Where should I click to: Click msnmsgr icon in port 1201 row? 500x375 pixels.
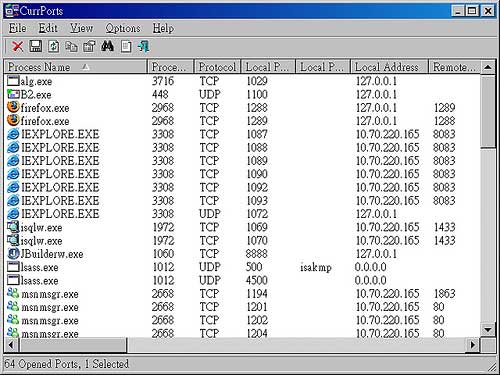pyautogui.click(x=13, y=307)
